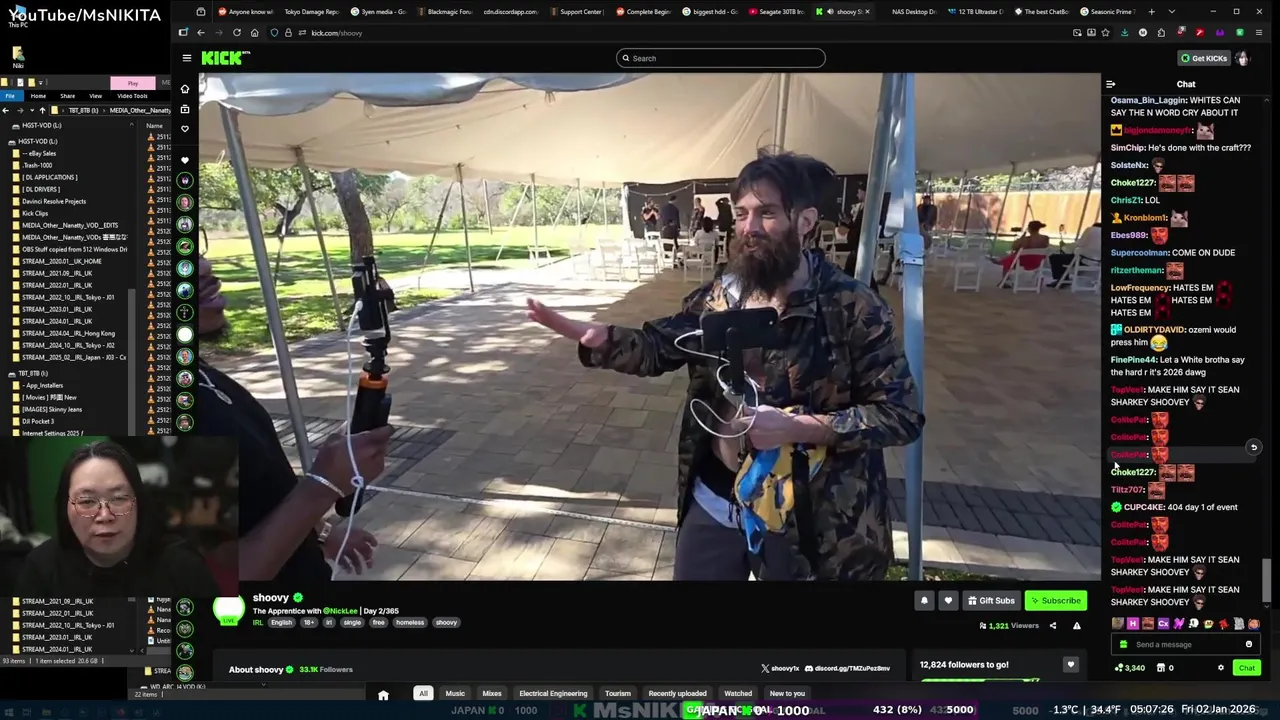Open the Following heart icon in sidebar

coord(184,129)
